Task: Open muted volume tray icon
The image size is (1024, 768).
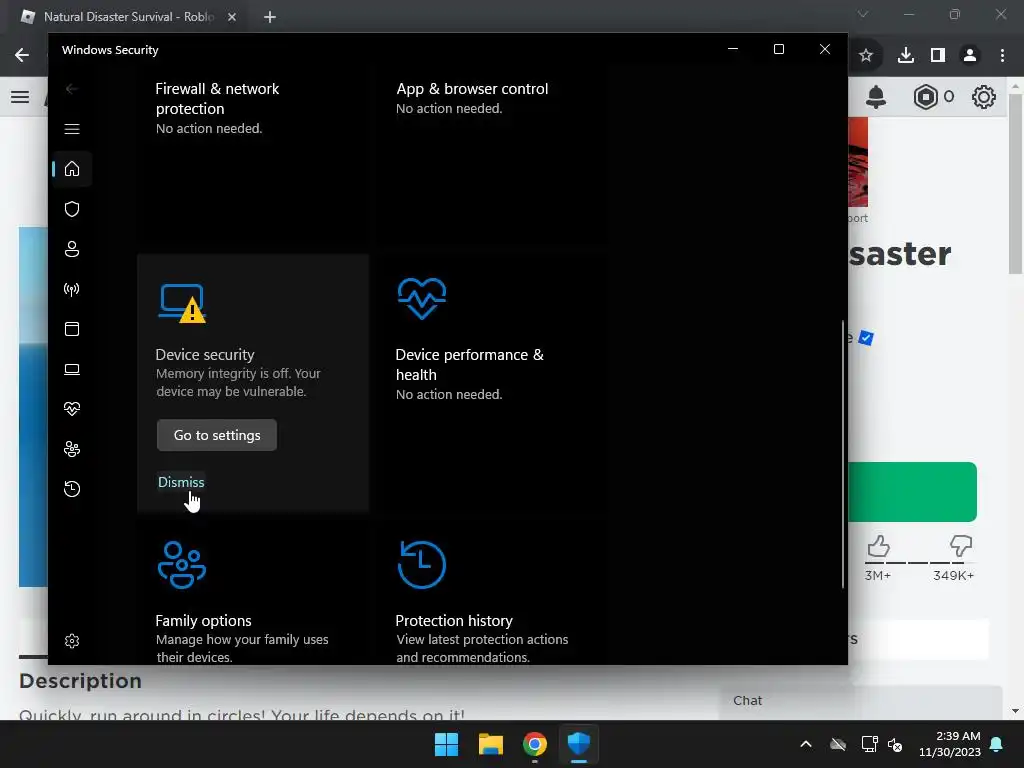Action: coord(895,744)
